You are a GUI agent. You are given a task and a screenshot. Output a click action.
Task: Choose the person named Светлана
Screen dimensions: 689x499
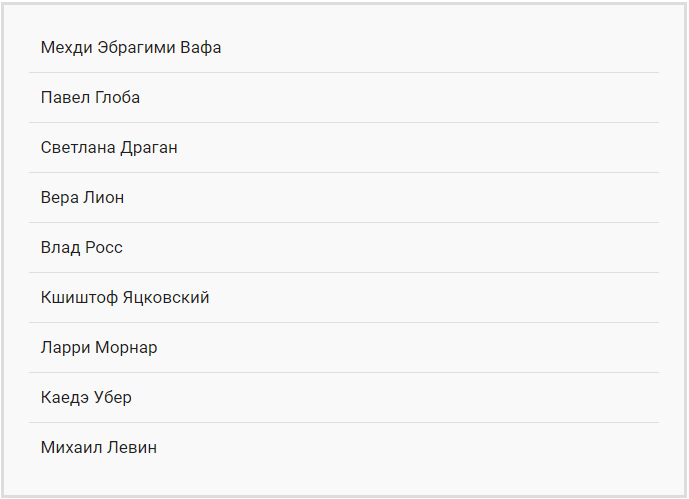click(109, 148)
